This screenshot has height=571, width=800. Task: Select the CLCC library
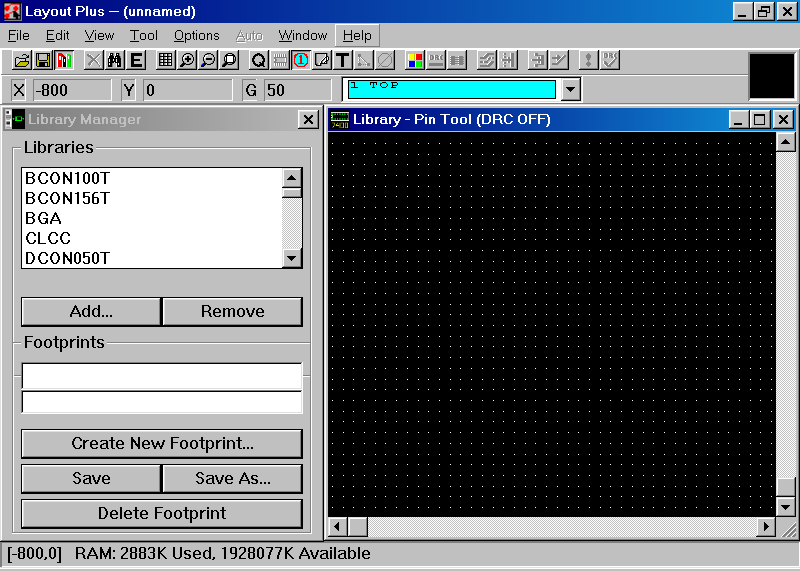click(152, 238)
